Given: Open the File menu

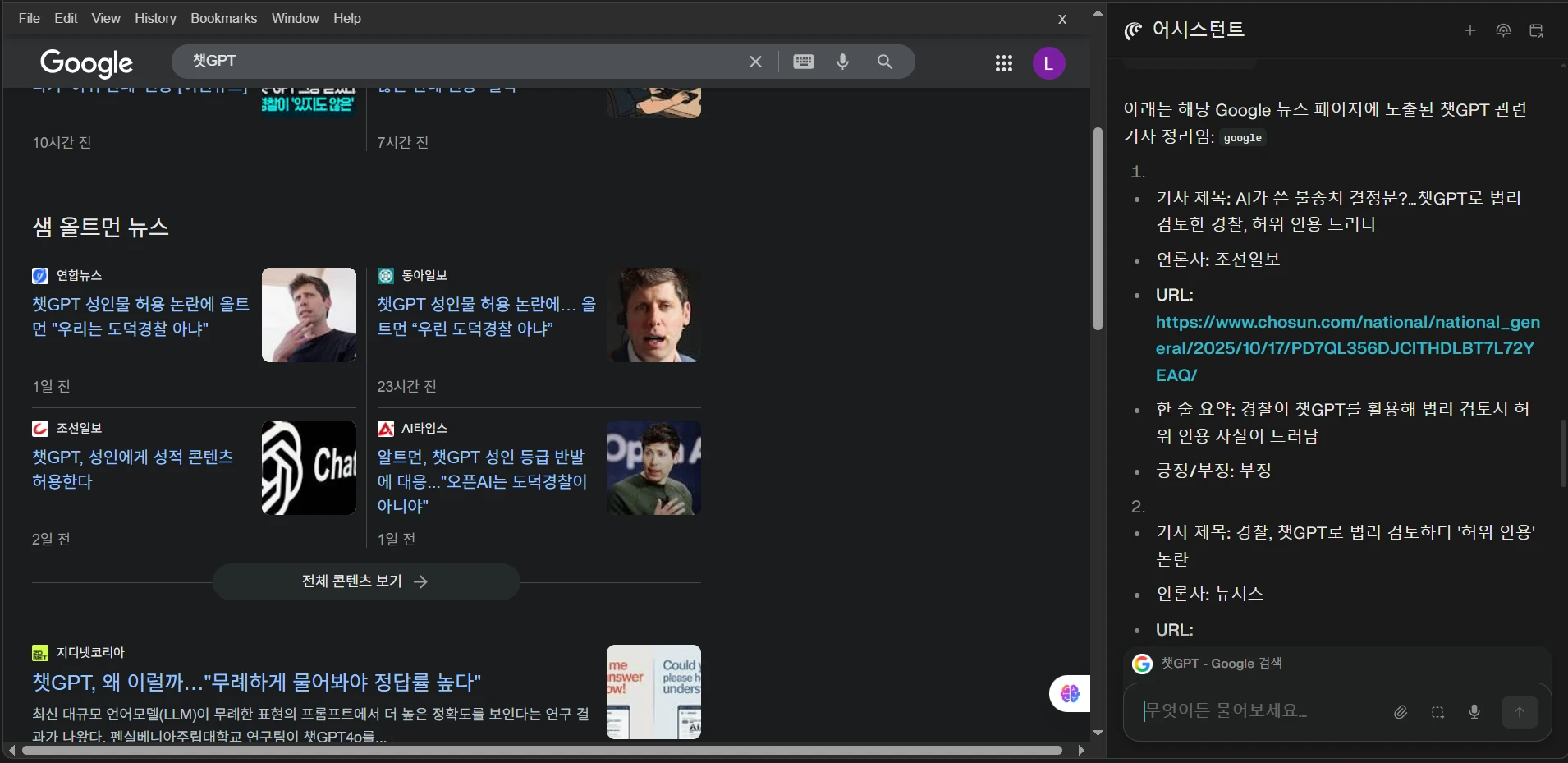Looking at the screenshot, I should [x=29, y=18].
